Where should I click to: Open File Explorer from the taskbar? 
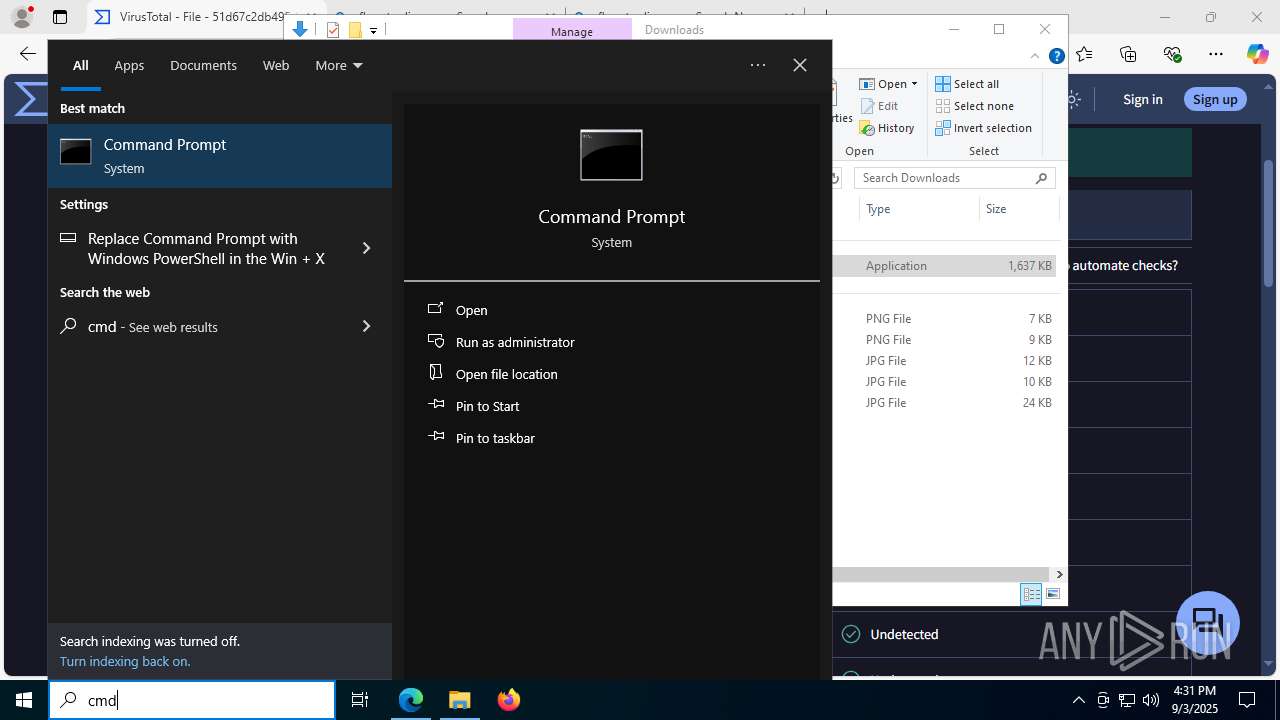(459, 700)
